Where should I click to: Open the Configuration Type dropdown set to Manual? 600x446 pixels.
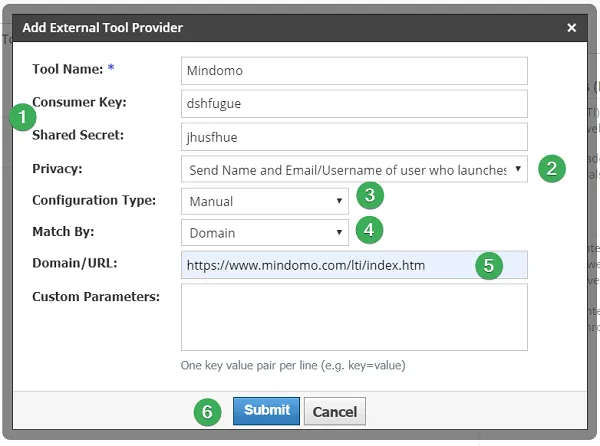265,201
